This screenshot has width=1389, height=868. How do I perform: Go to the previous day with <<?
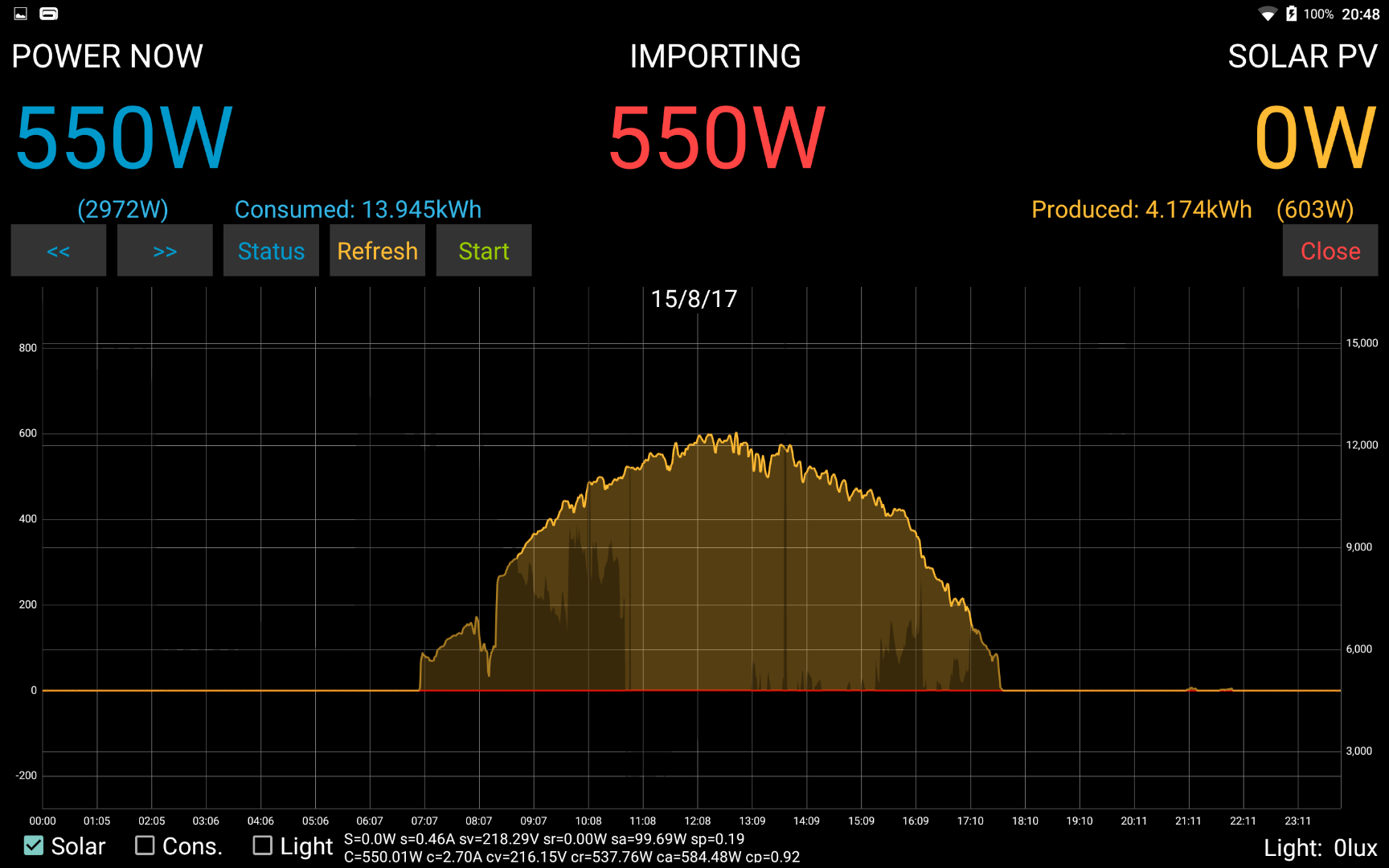pyautogui.click(x=58, y=250)
